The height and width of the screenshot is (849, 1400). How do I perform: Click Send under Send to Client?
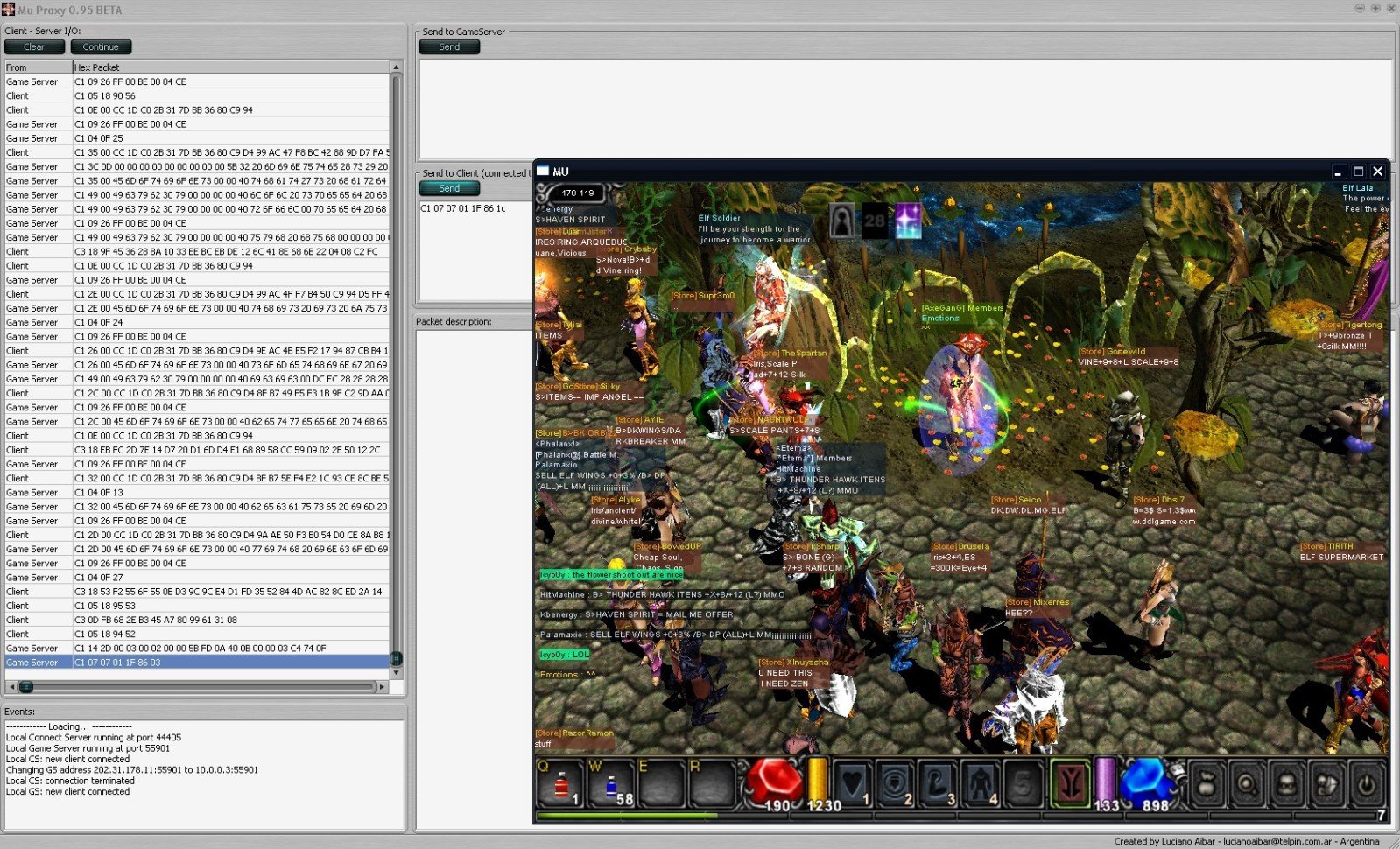449,188
